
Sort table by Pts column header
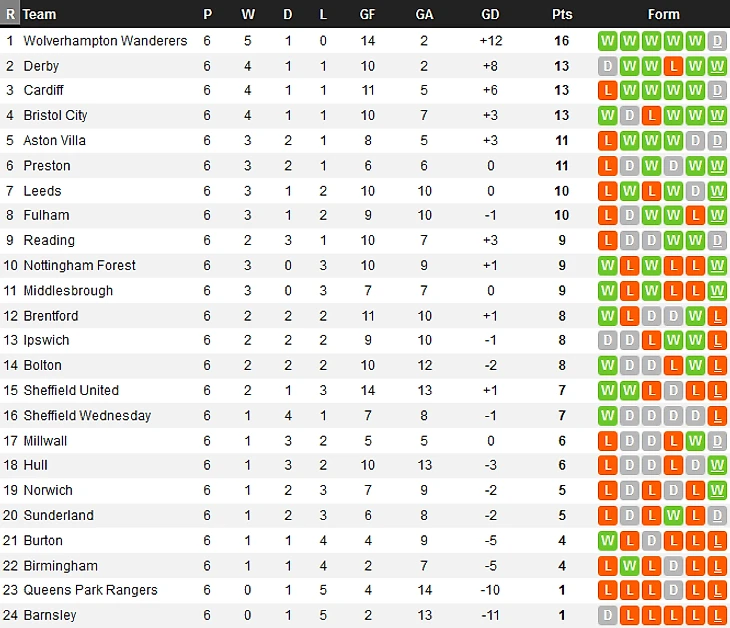[562, 14]
